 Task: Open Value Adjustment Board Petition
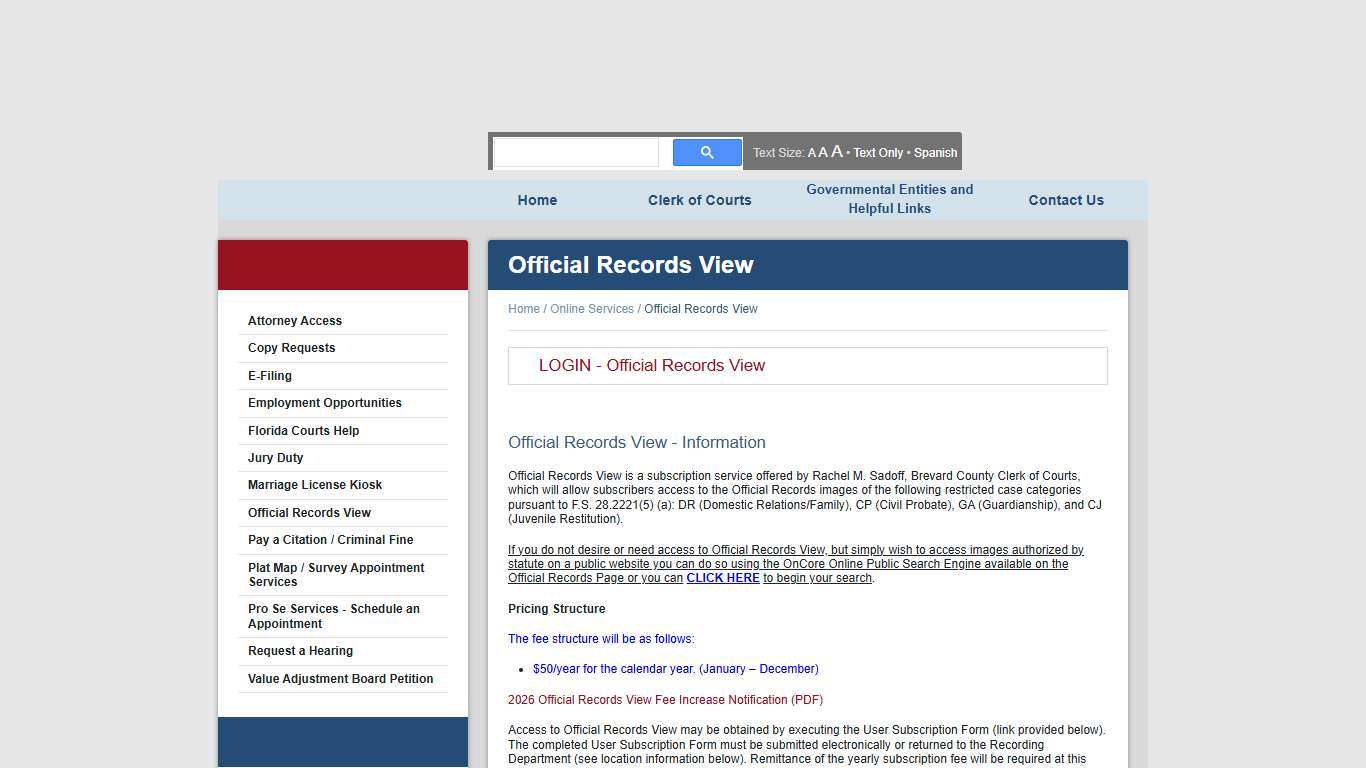[x=340, y=678]
